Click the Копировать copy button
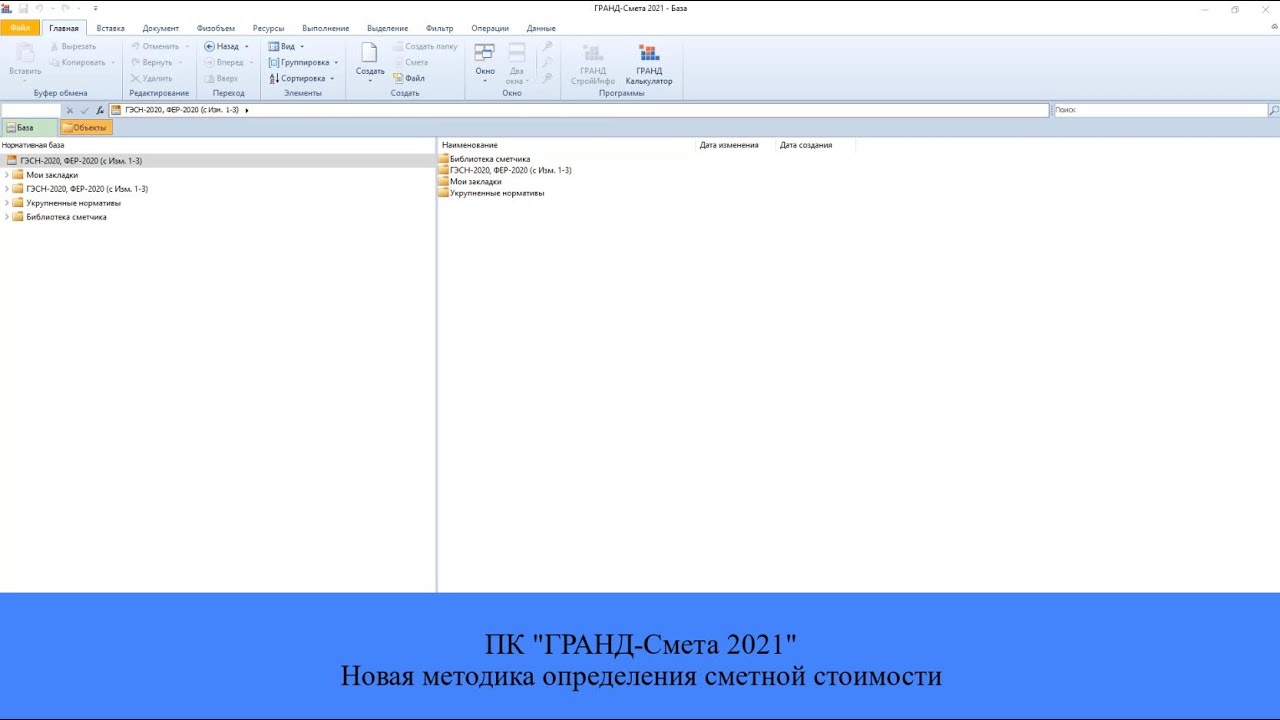The height and width of the screenshot is (720, 1280). [x=79, y=62]
